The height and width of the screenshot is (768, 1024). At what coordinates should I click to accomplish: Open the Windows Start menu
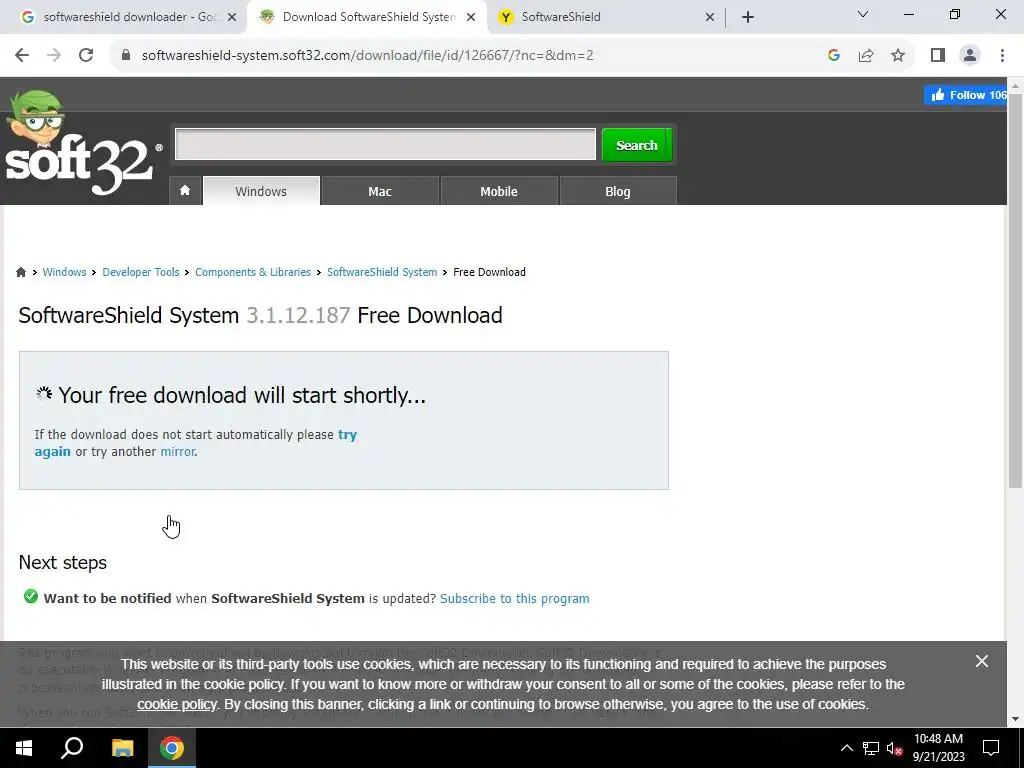[x=24, y=748]
